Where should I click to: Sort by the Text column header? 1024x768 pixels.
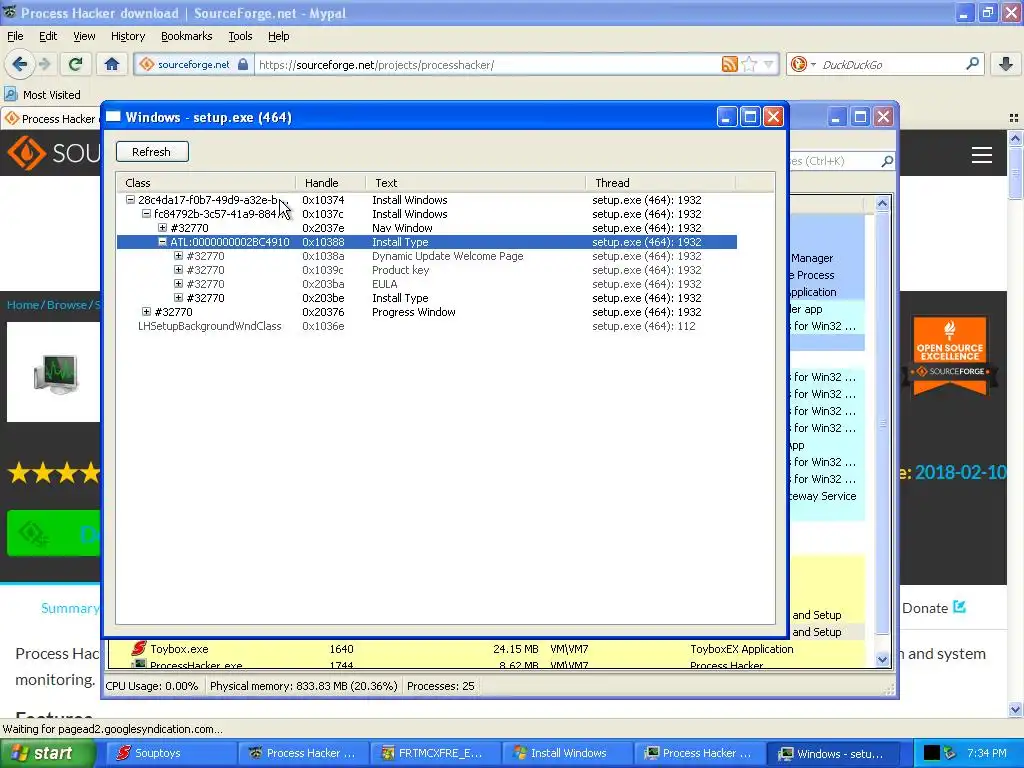point(475,183)
